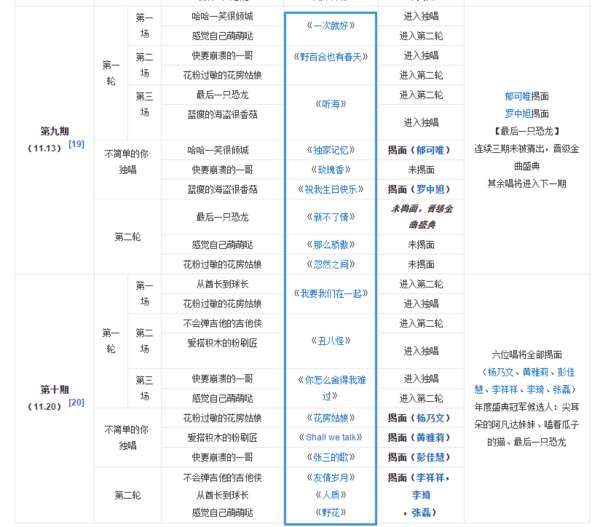Click 不简单的你独唱 label in episode ten
Image resolution: width=600 pixels, height=527 pixels.
tap(127, 437)
